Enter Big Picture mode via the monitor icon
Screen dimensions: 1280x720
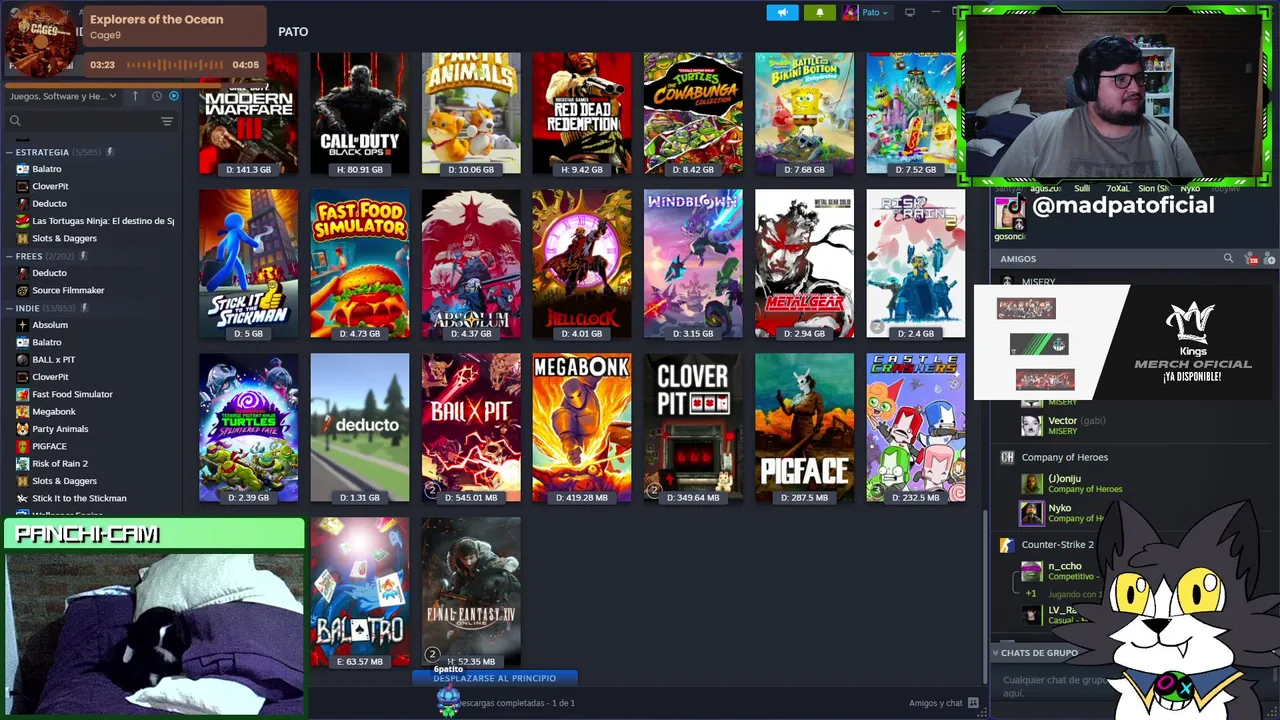(910, 12)
